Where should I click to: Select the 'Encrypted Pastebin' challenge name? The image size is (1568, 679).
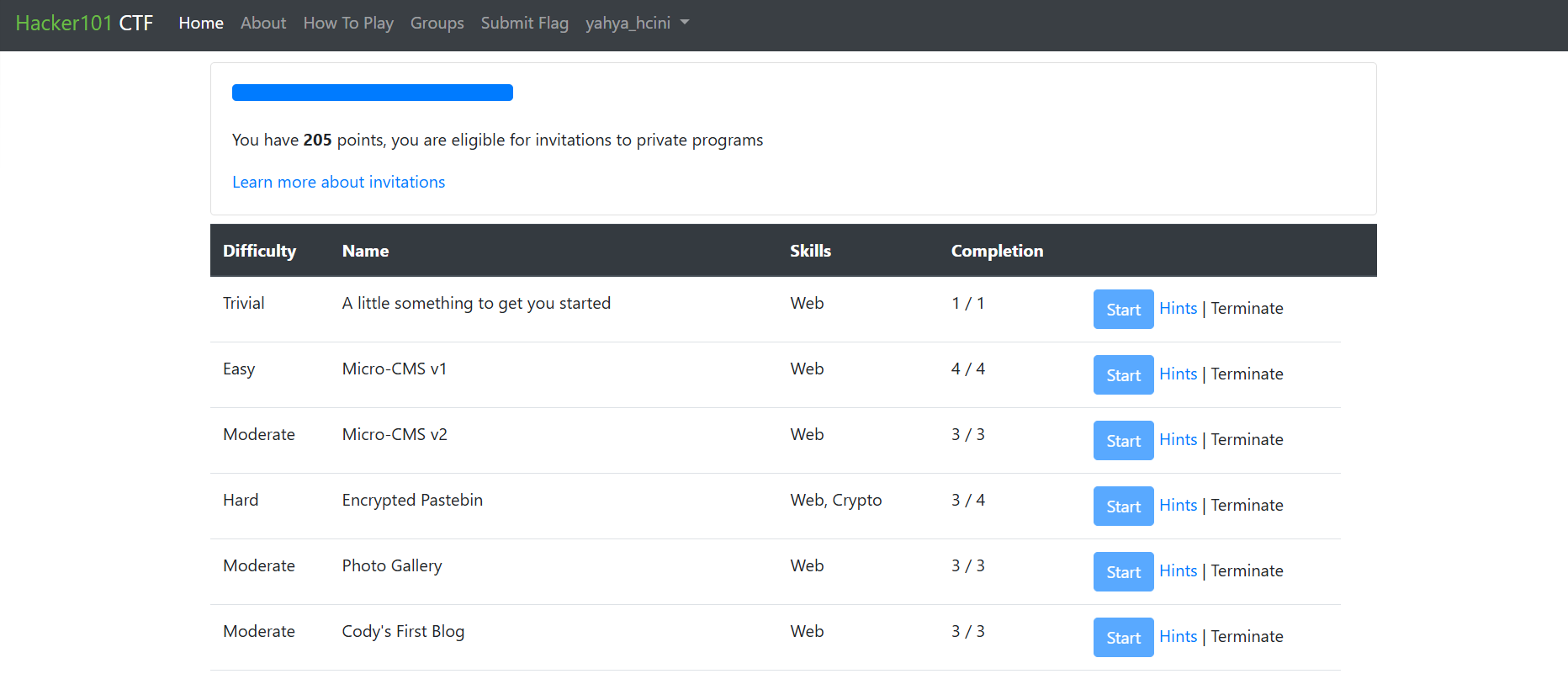(x=412, y=500)
